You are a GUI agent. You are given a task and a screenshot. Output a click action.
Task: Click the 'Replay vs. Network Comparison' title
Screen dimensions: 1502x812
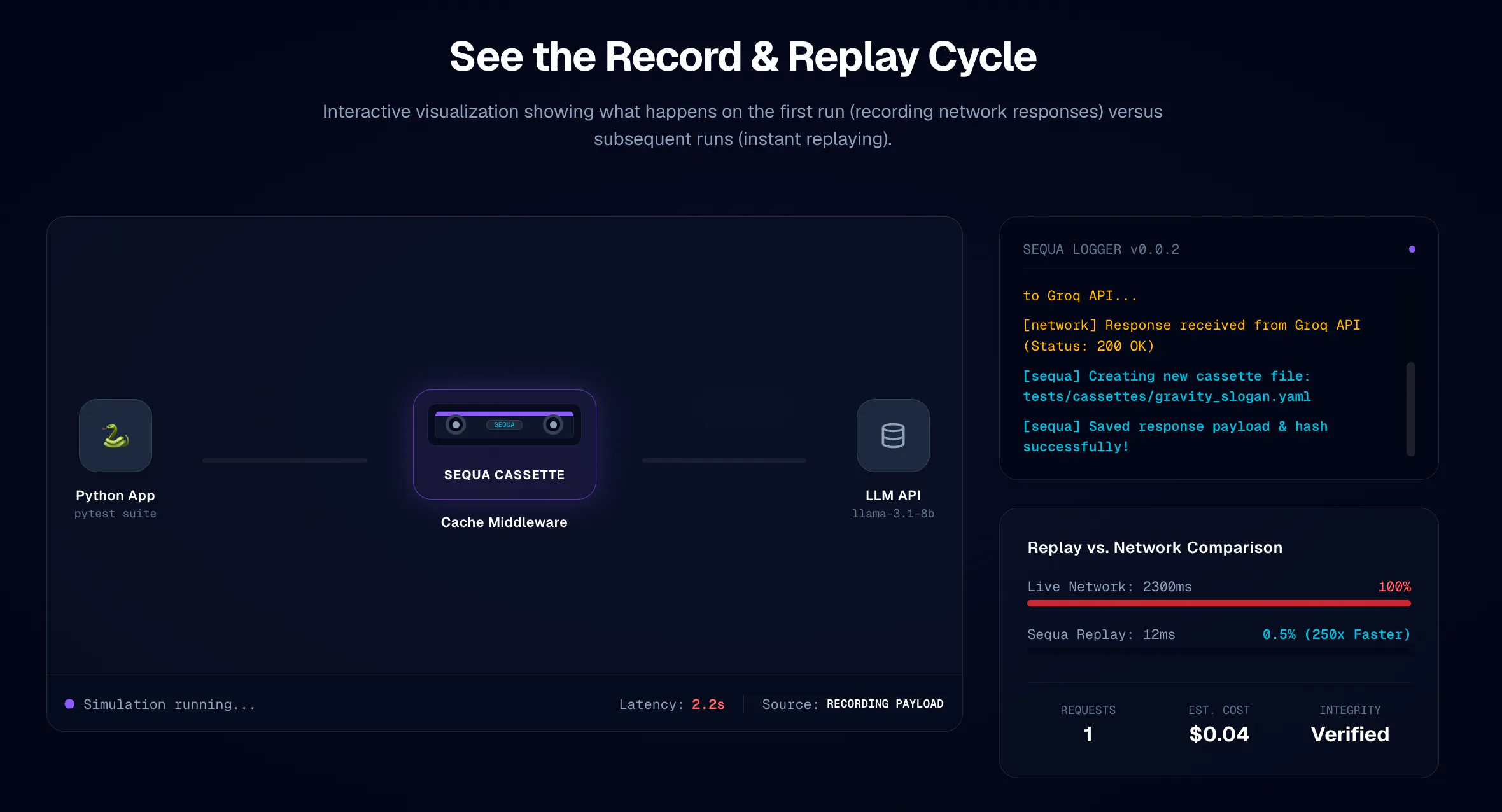click(1155, 547)
